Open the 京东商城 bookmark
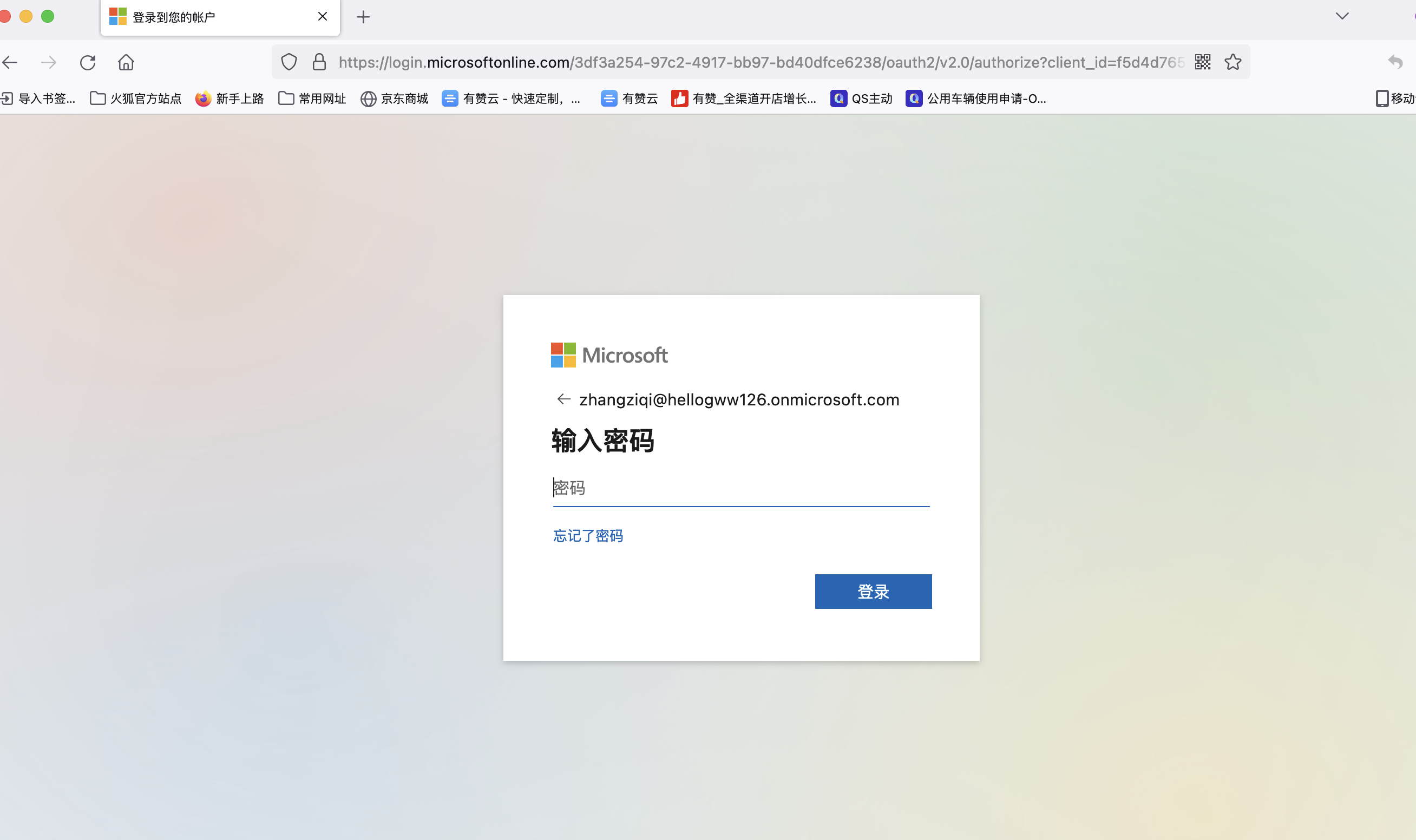Screen dimensions: 1416x840 [395, 99]
